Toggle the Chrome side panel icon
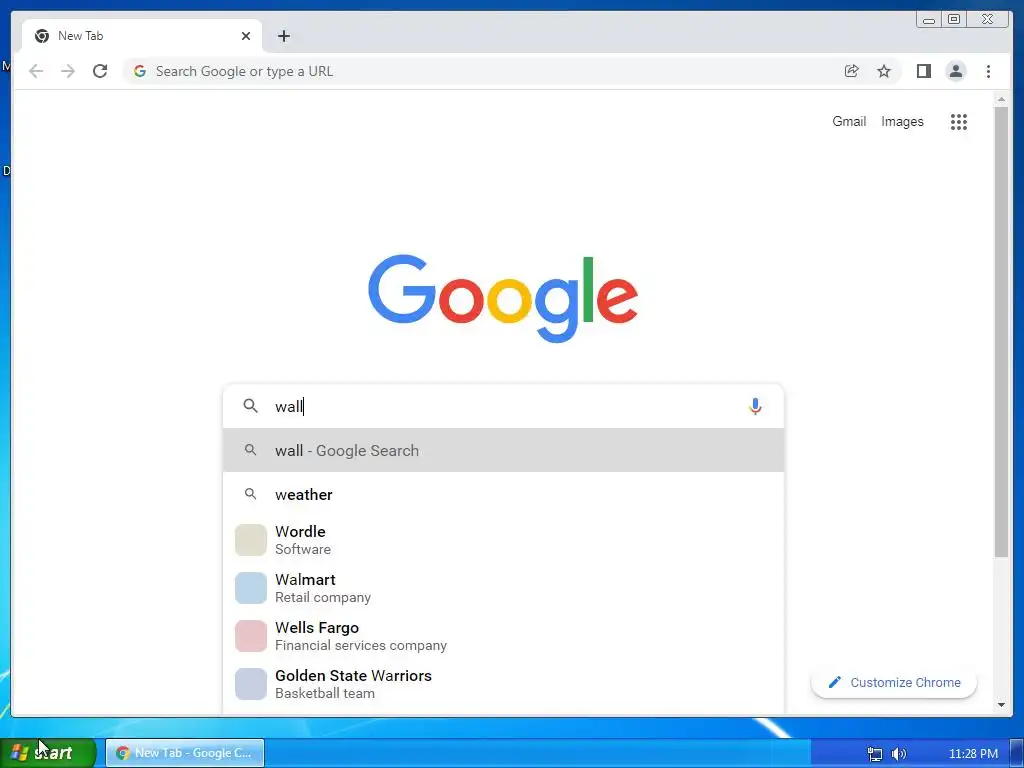This screenshot has width=1024, height=768. point(923,71)
